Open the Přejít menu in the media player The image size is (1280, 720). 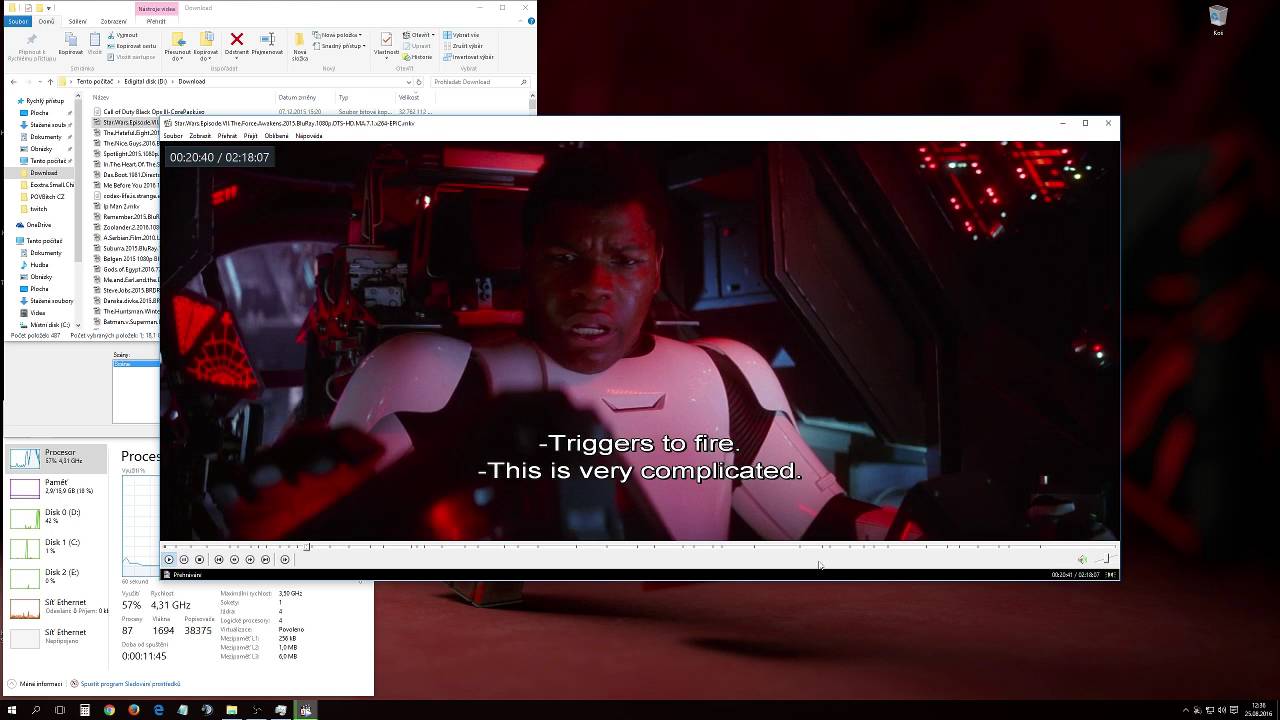[251, 136]
